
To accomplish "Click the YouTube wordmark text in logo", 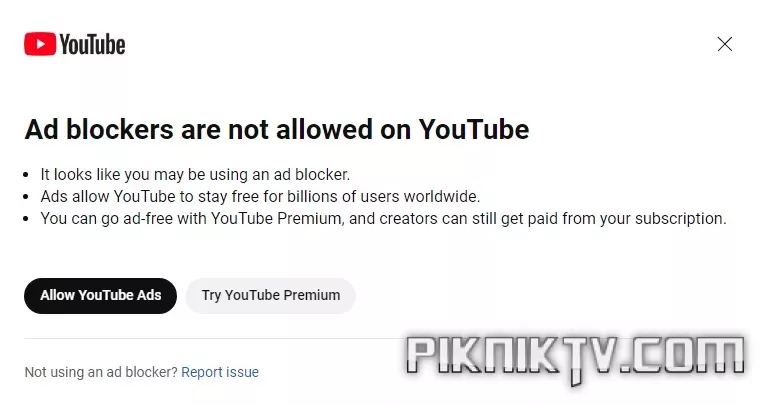I will click(x=92, y=45).
